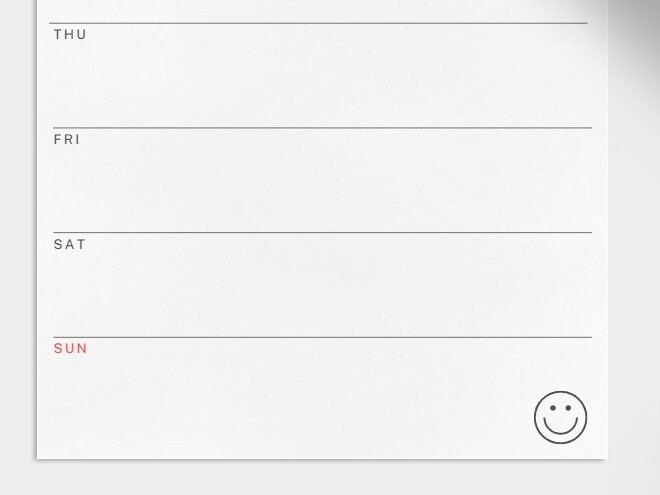Viewport: 660px width, 495px height.
Task: Click the gray background below the planner page
Action: coord(330,478)
